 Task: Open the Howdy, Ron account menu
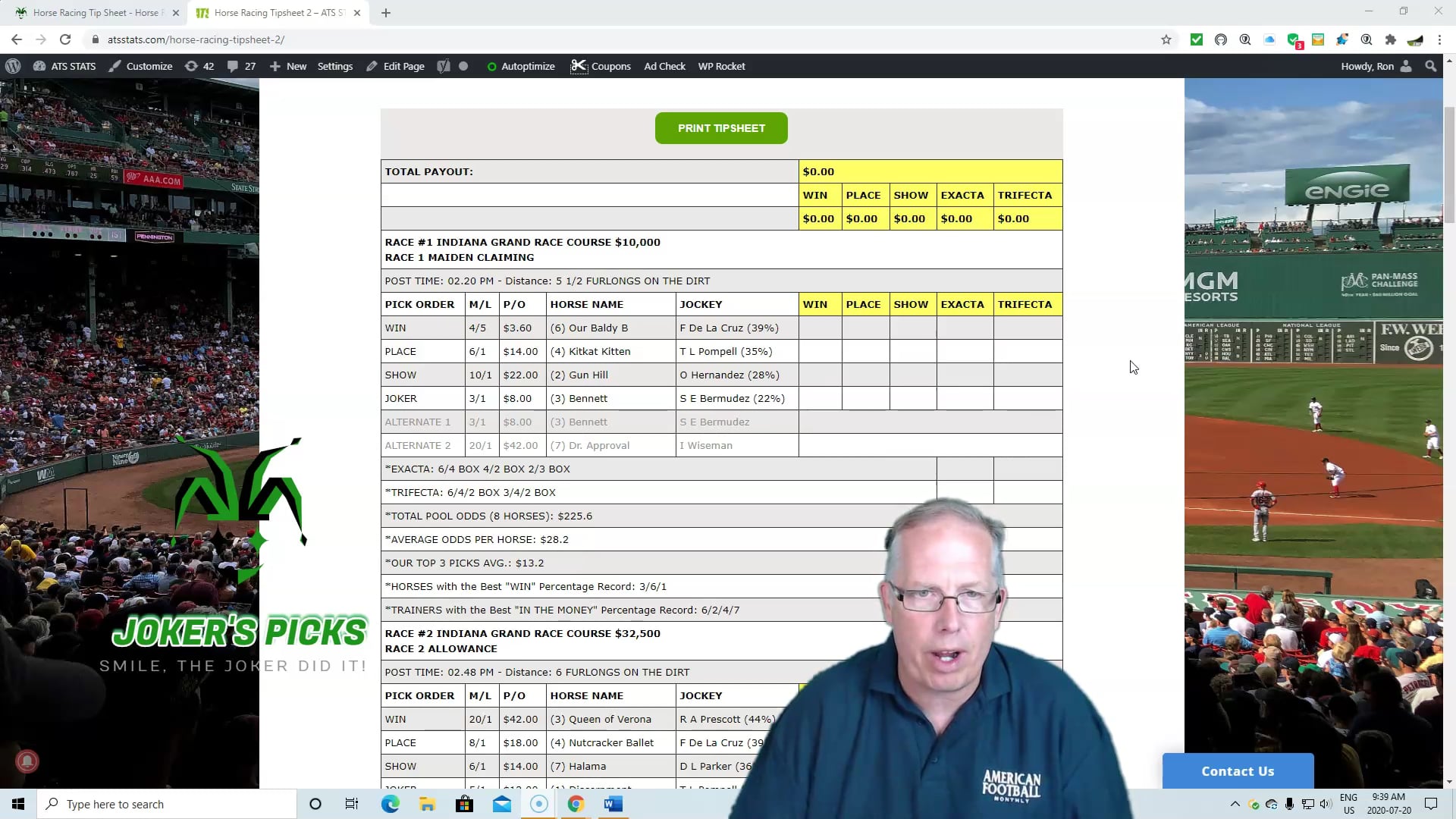click(x=1376, y=66)
